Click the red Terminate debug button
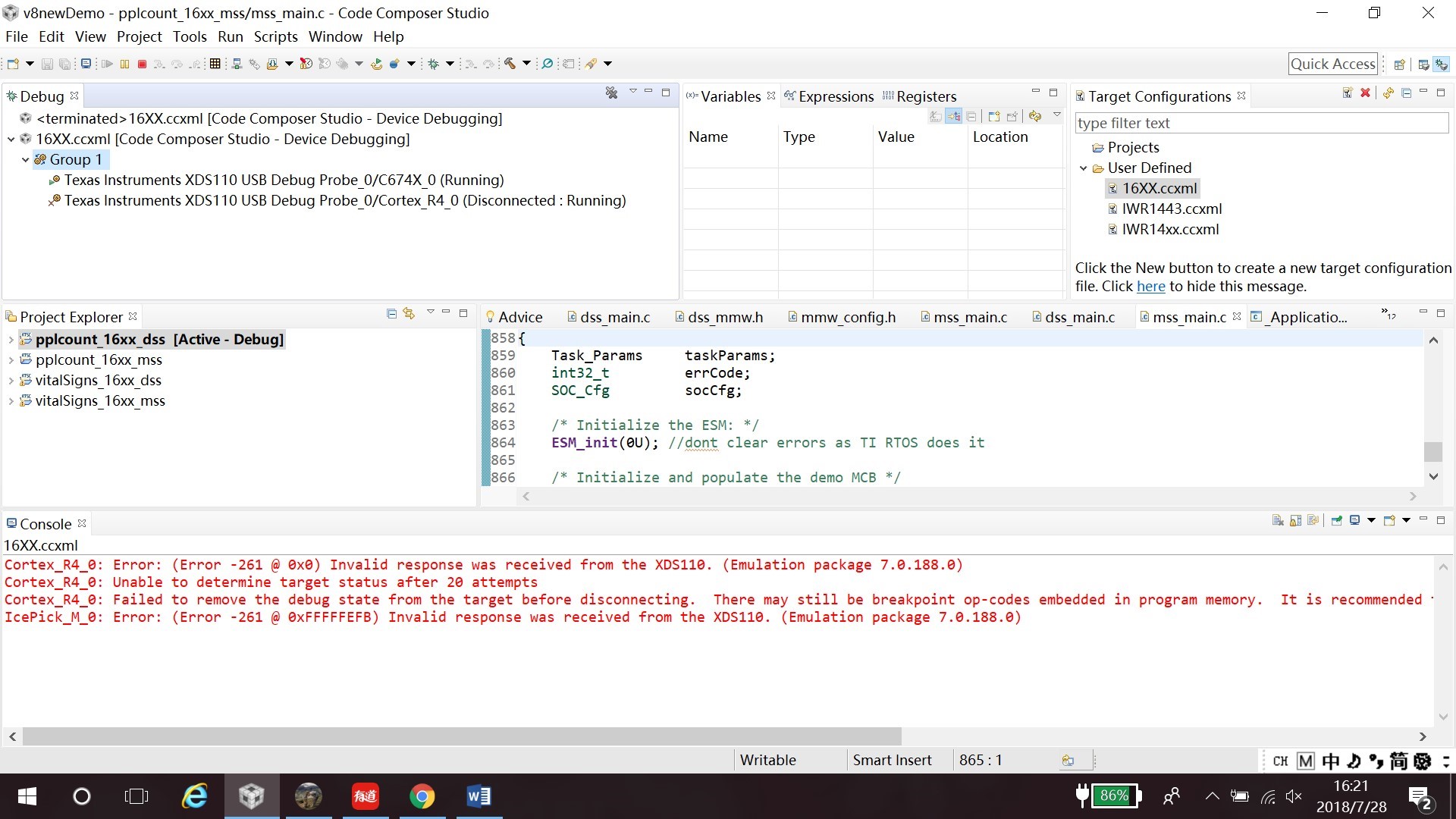 [142, 64]
